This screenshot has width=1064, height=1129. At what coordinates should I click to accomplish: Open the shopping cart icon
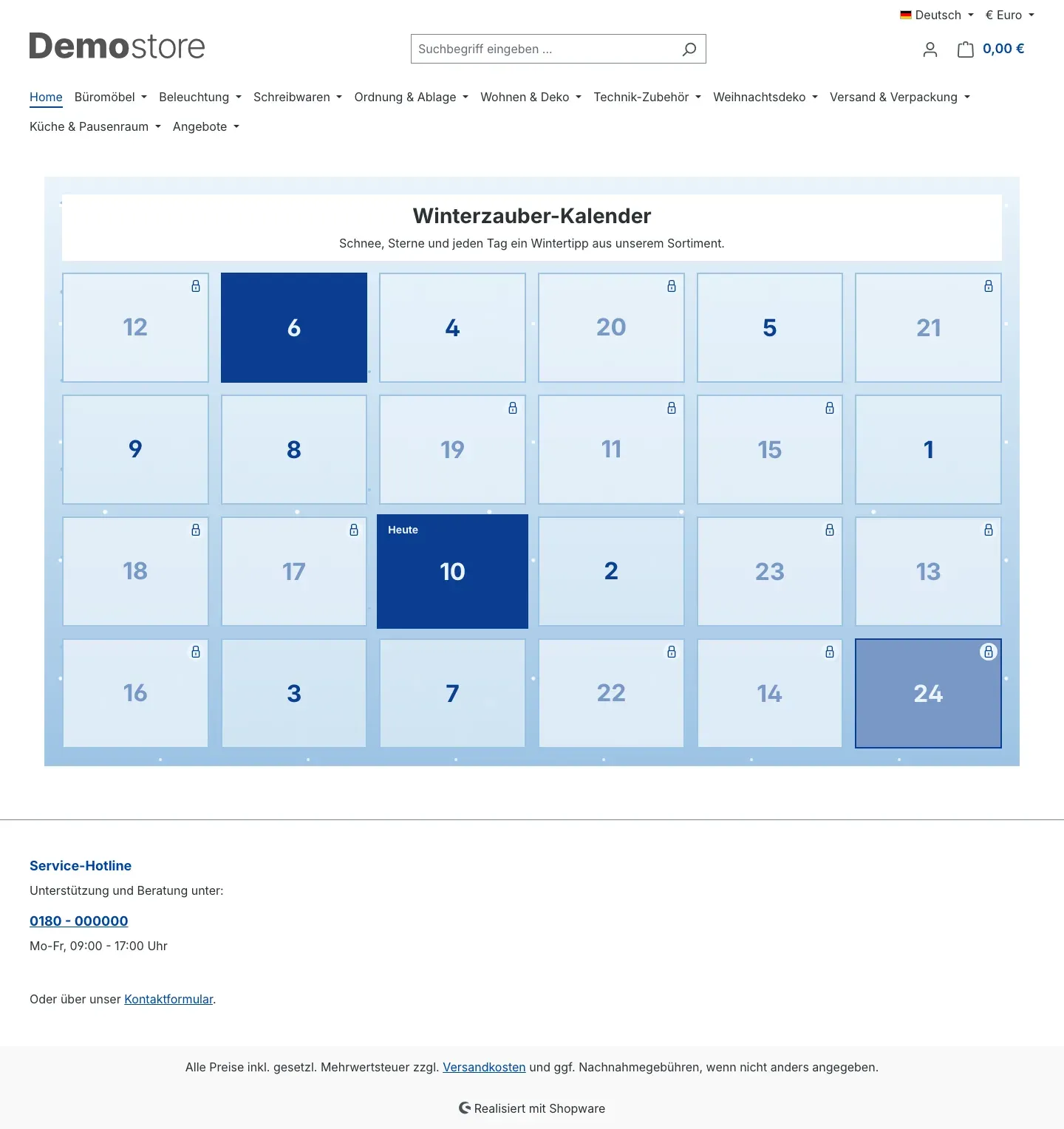965,50
